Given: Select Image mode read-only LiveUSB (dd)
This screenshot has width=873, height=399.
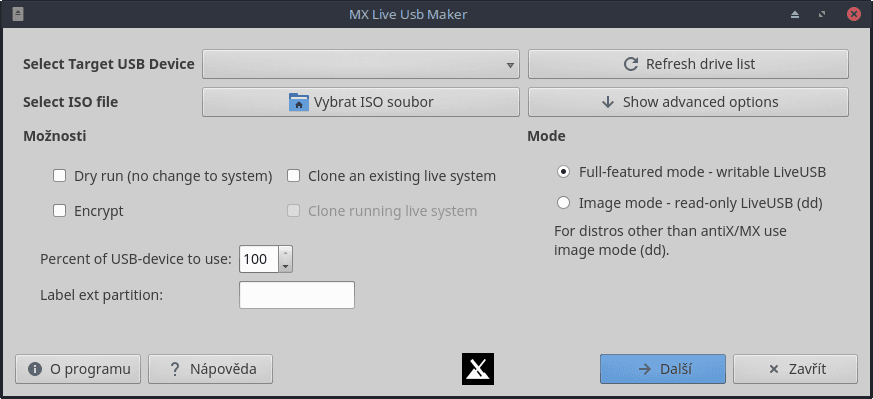Looking at the screenshot, I should coord(563,203).
